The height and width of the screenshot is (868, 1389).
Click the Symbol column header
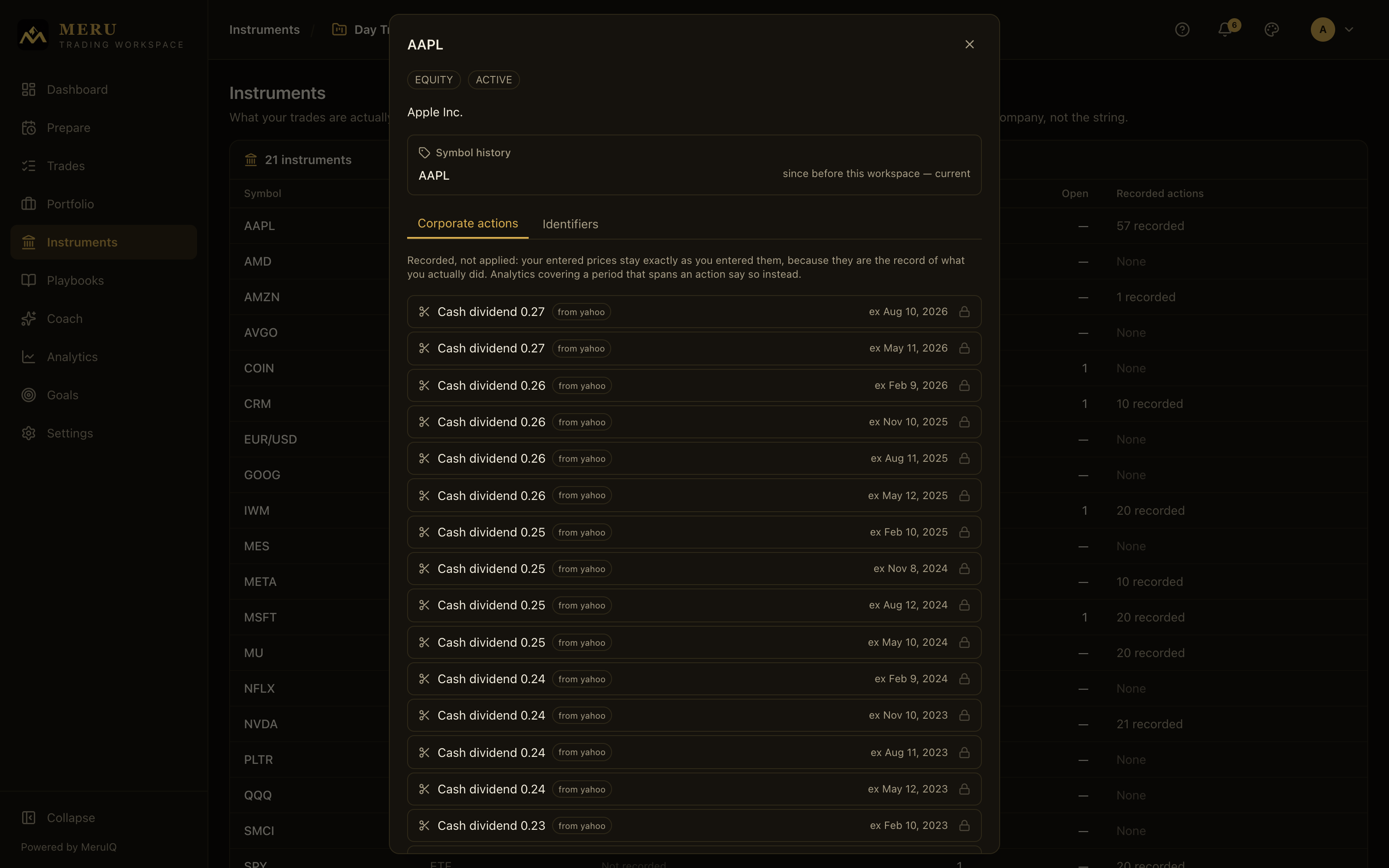click(262, 194)
